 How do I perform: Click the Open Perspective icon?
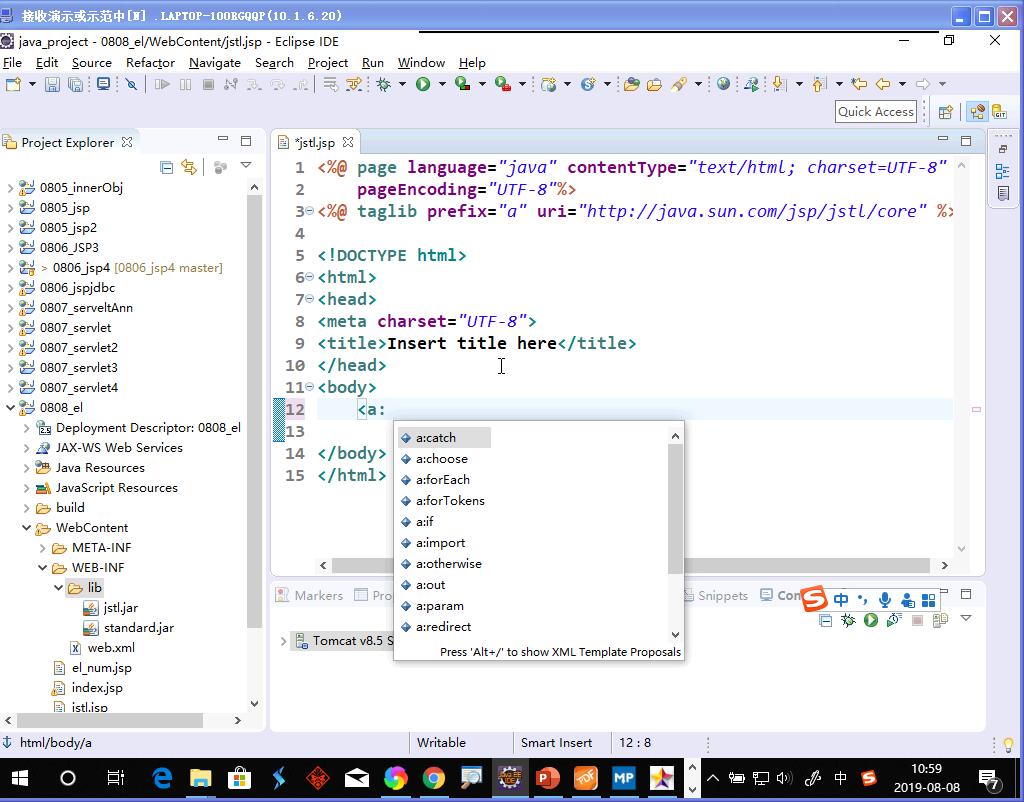(x=945, y=112)
